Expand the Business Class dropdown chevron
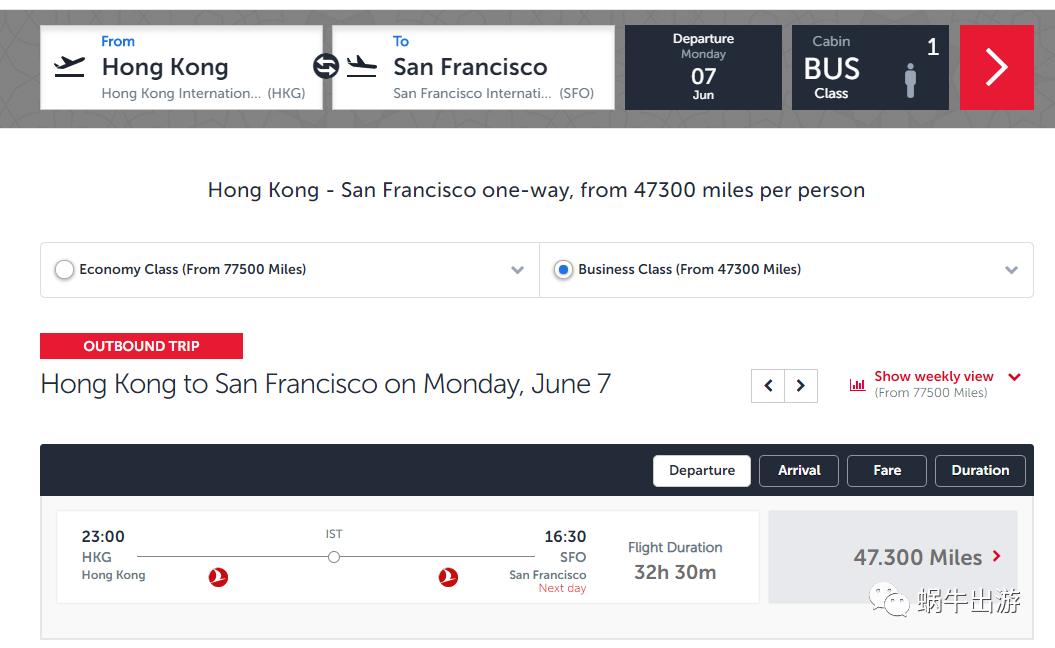 (x=1011, y=270)
